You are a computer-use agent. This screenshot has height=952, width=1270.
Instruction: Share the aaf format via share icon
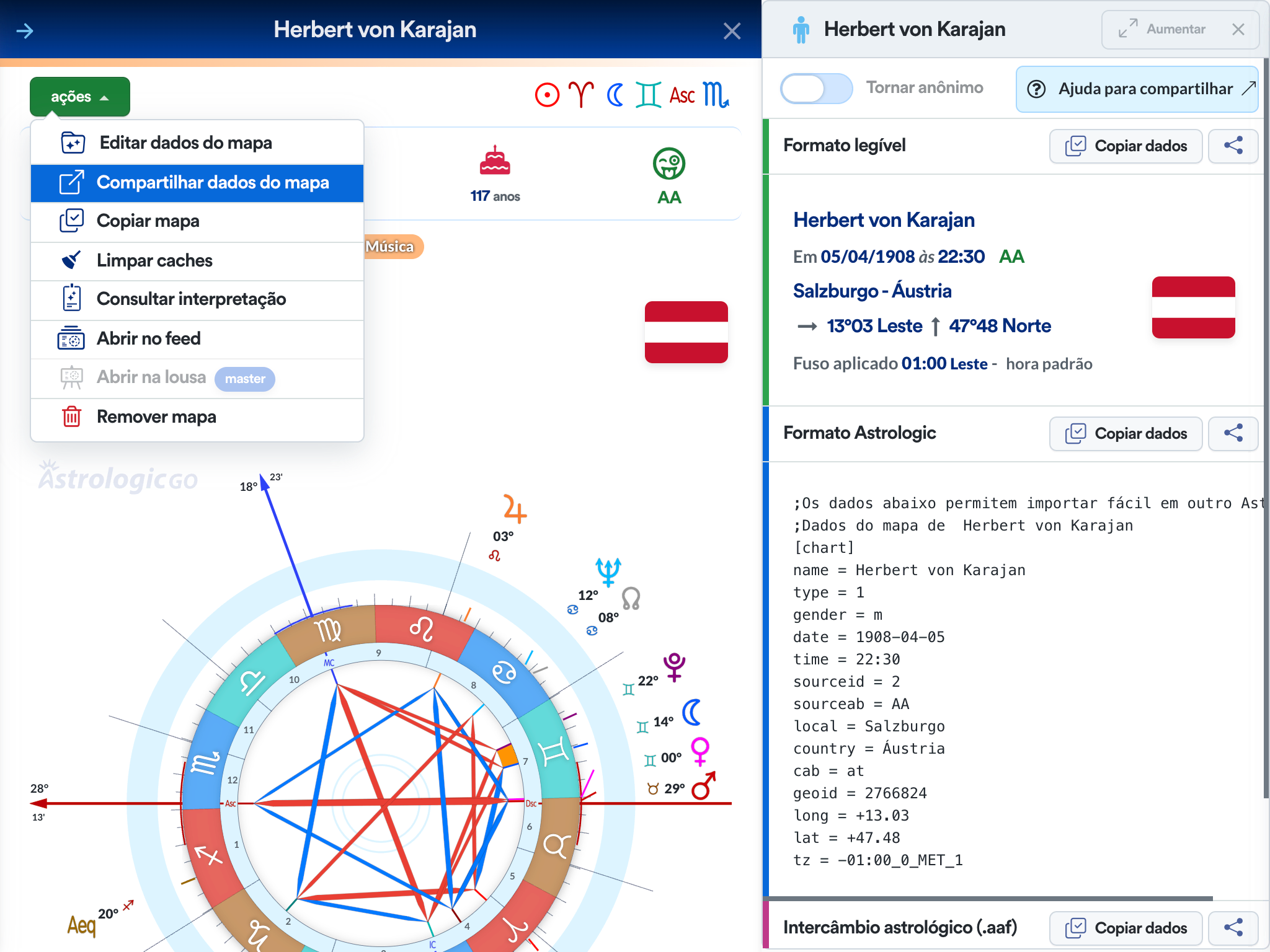pos(1233,928)
